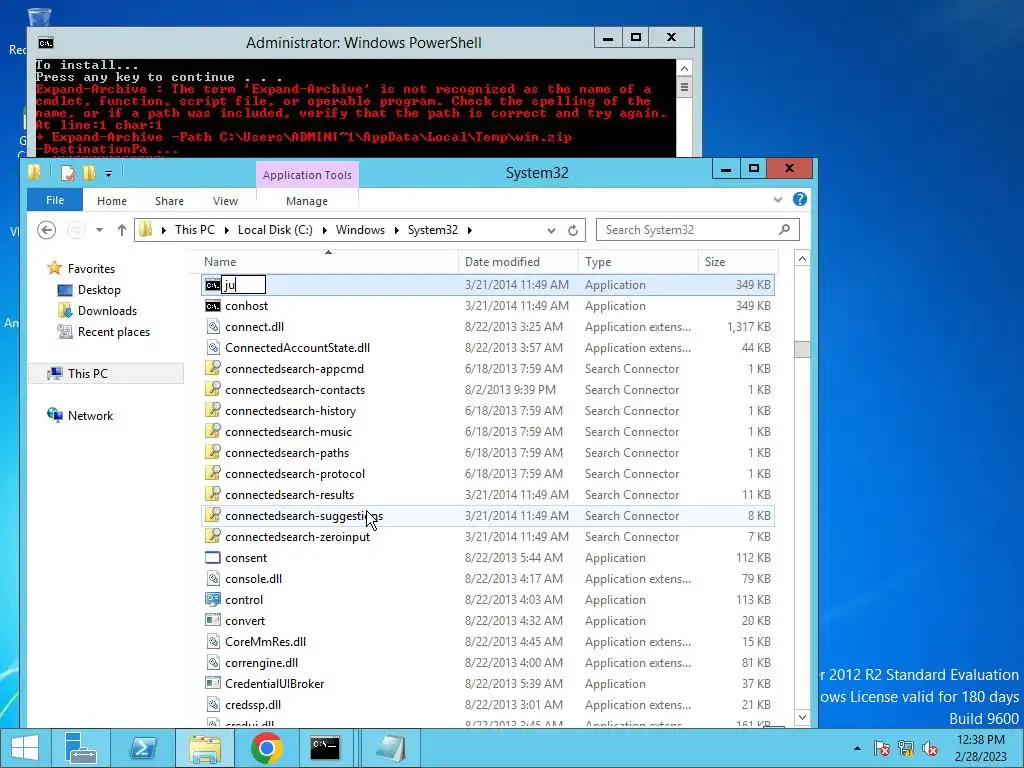Click the Properties quick access icon
Screen dimensions: 1024x768
coord(67,173)
